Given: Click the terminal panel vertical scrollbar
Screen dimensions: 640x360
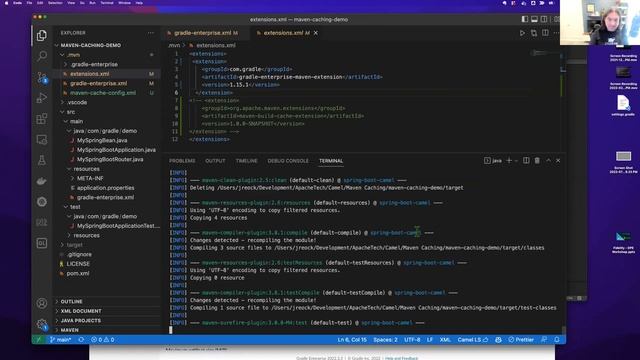Looking at the screenshot, I should [564, 329].
